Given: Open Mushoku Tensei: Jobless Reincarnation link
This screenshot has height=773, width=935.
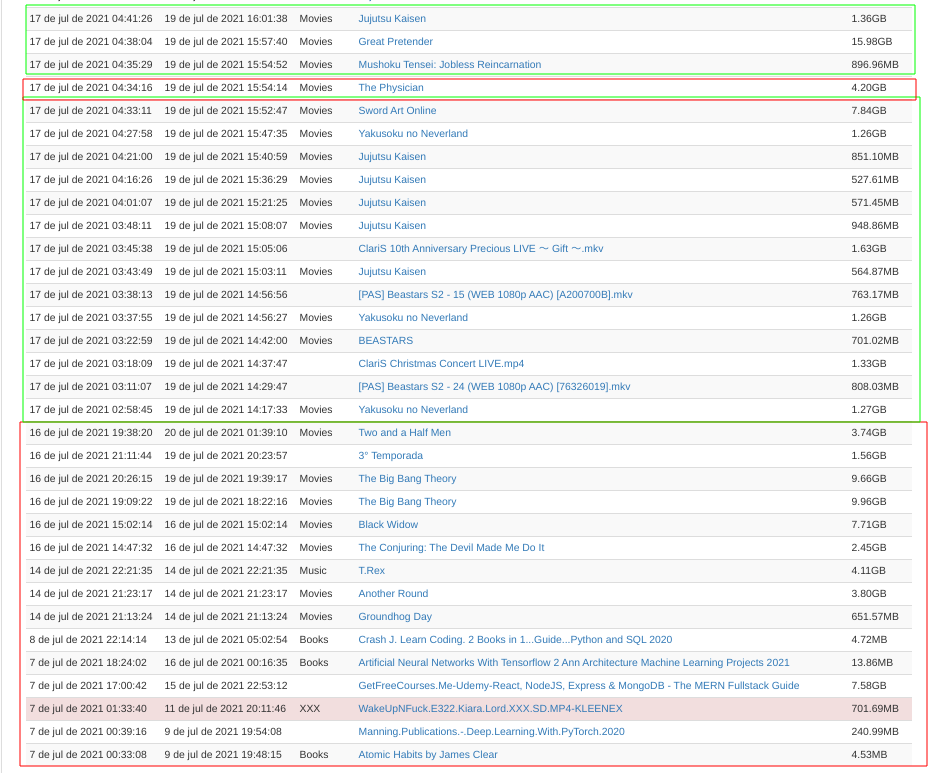Looking at the screenshot, I should coord(450,64).
